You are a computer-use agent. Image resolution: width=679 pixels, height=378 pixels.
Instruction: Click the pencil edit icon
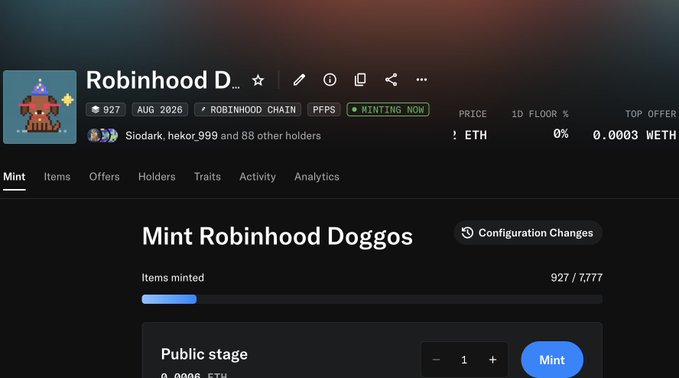click(x=299, y=80)
